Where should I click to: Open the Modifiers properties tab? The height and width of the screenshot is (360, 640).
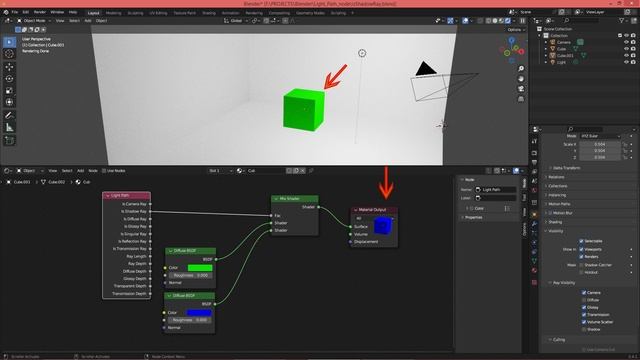pyautogui.click(x=534, y=224)
